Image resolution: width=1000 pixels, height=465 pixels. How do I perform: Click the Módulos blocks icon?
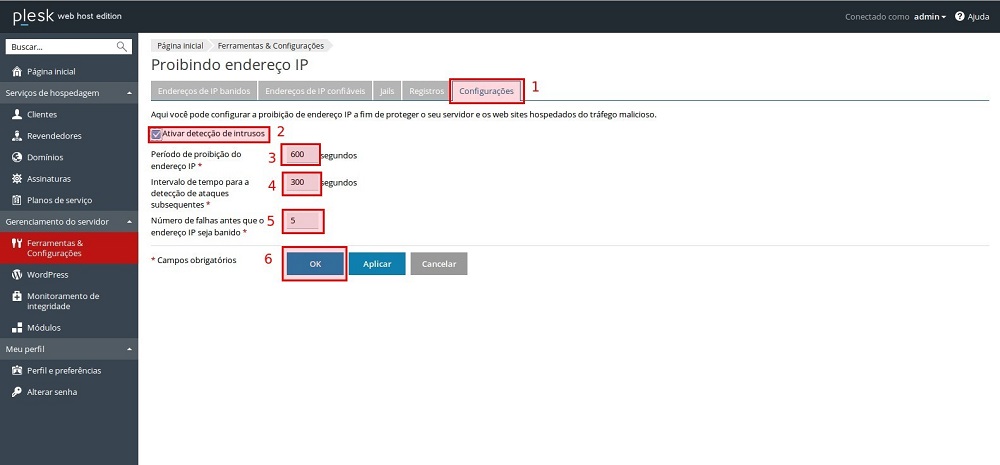(17, 327)
